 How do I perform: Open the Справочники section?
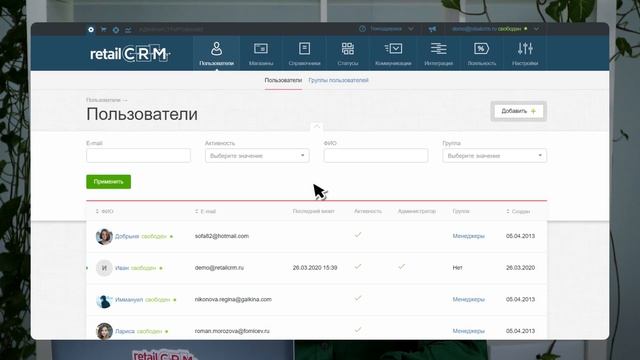coord(304,53)
